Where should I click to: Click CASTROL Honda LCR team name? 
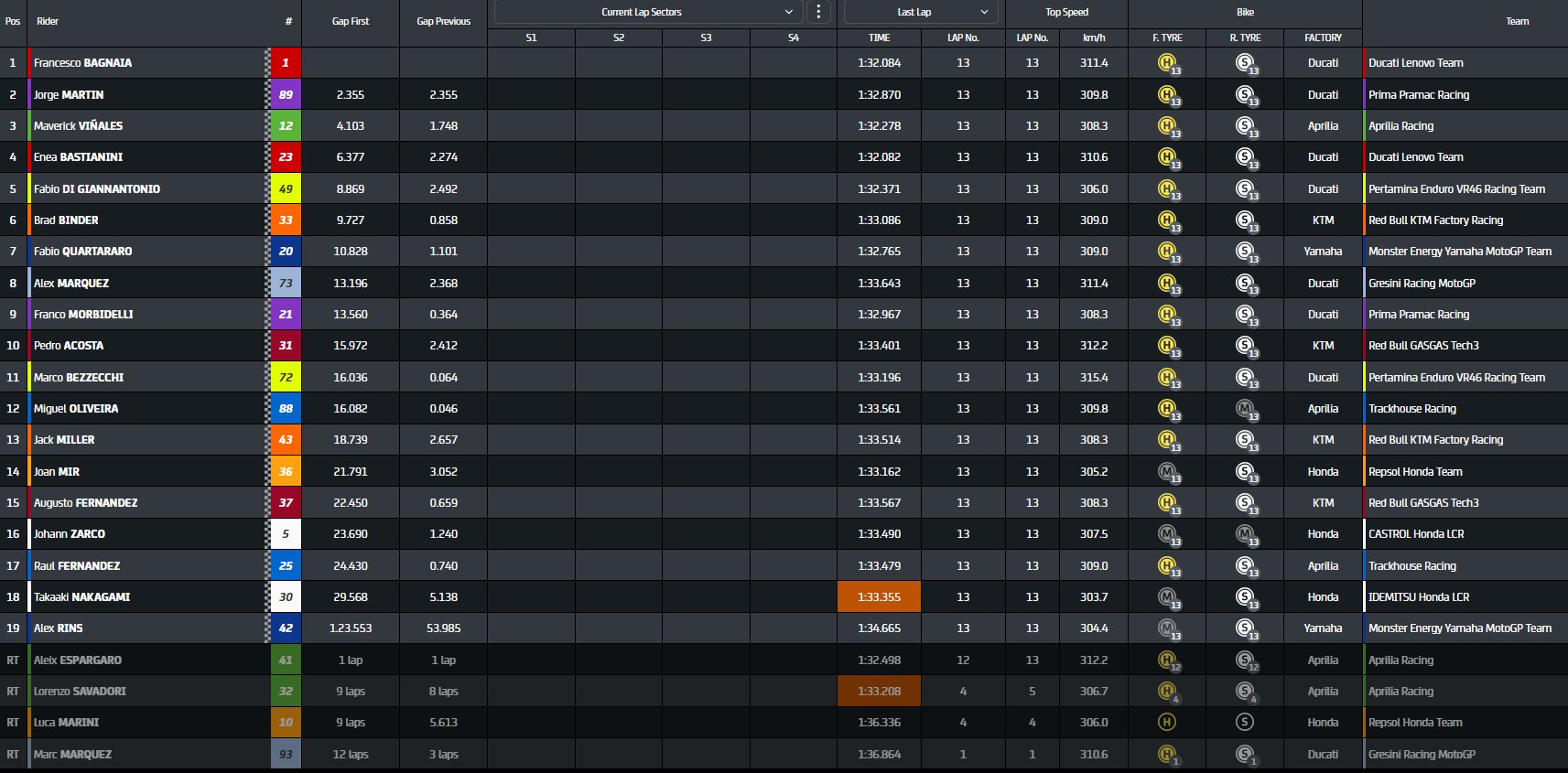click(x=1416, y=533)
